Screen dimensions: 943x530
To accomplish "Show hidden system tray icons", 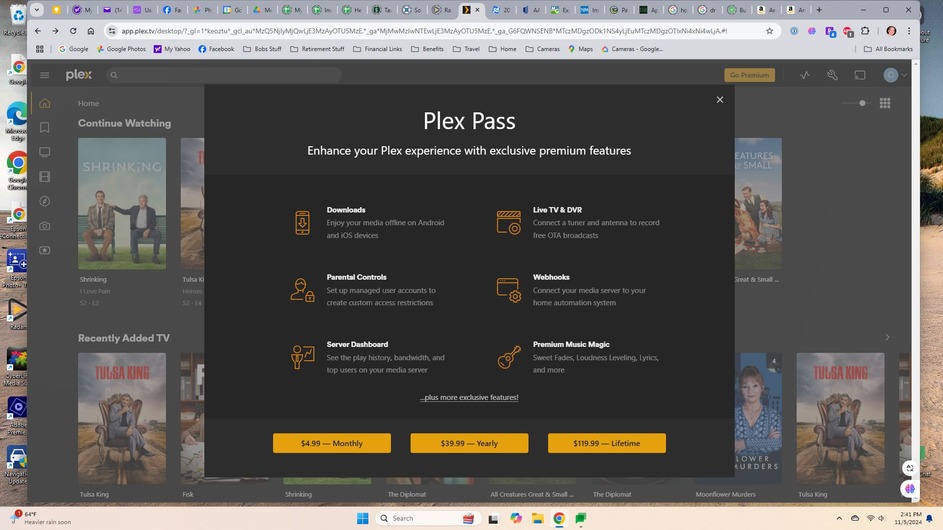I will (839, 518).
